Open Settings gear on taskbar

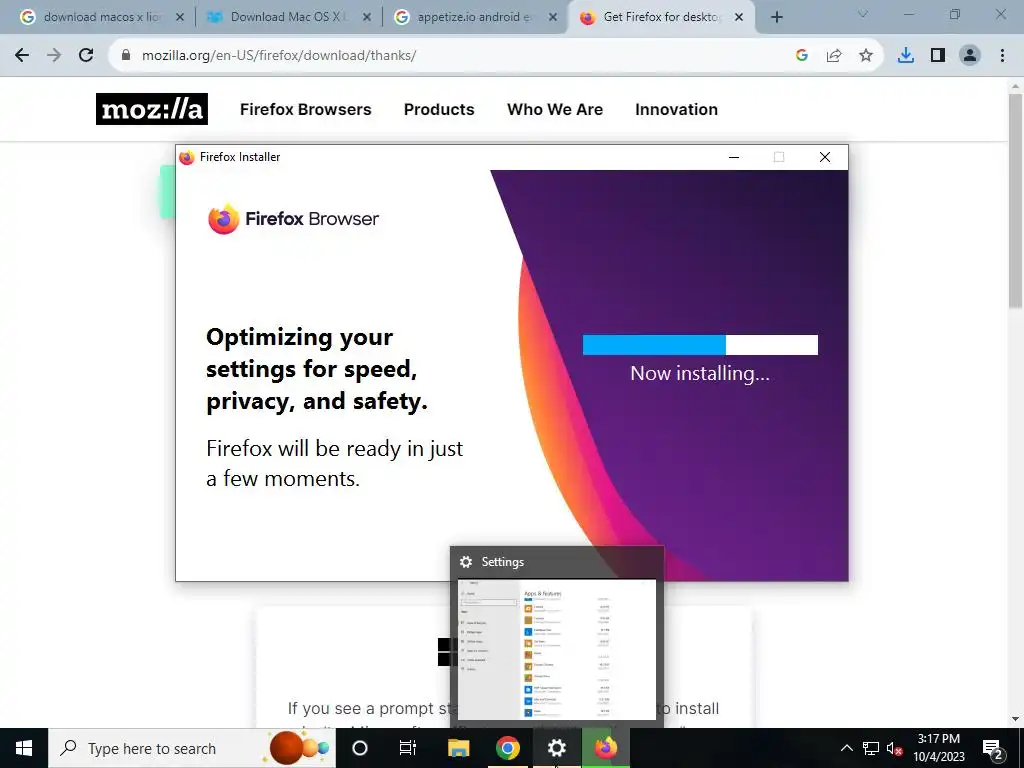coord(556,748)
